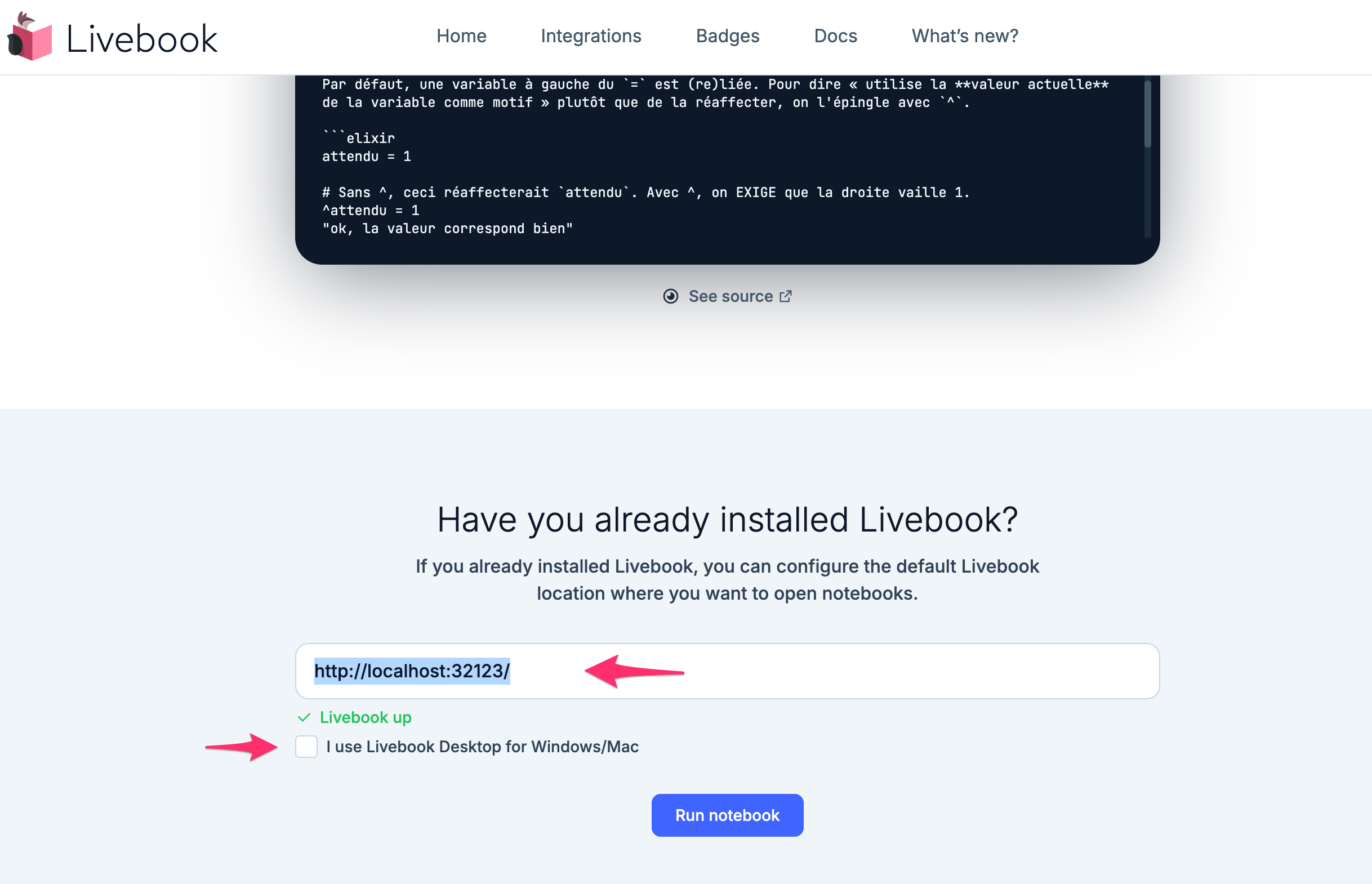
Task: Click the GitHub circle icon beside See source
Action: [x=670, y=296]
